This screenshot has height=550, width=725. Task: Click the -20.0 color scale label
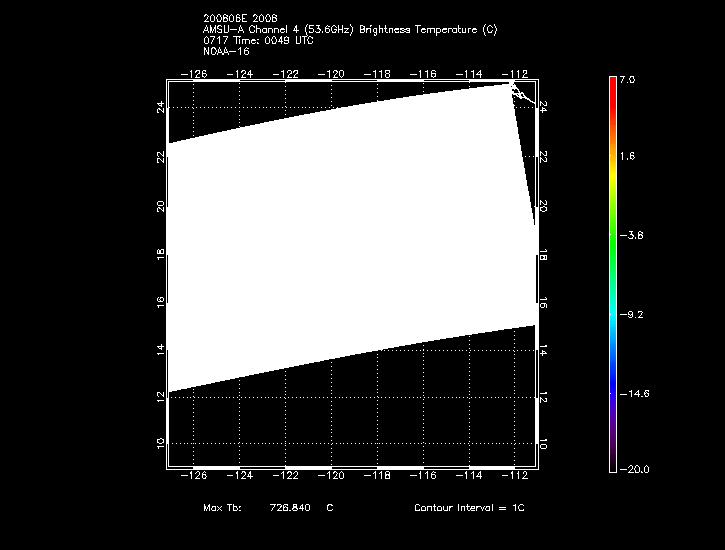click(632, 469)
